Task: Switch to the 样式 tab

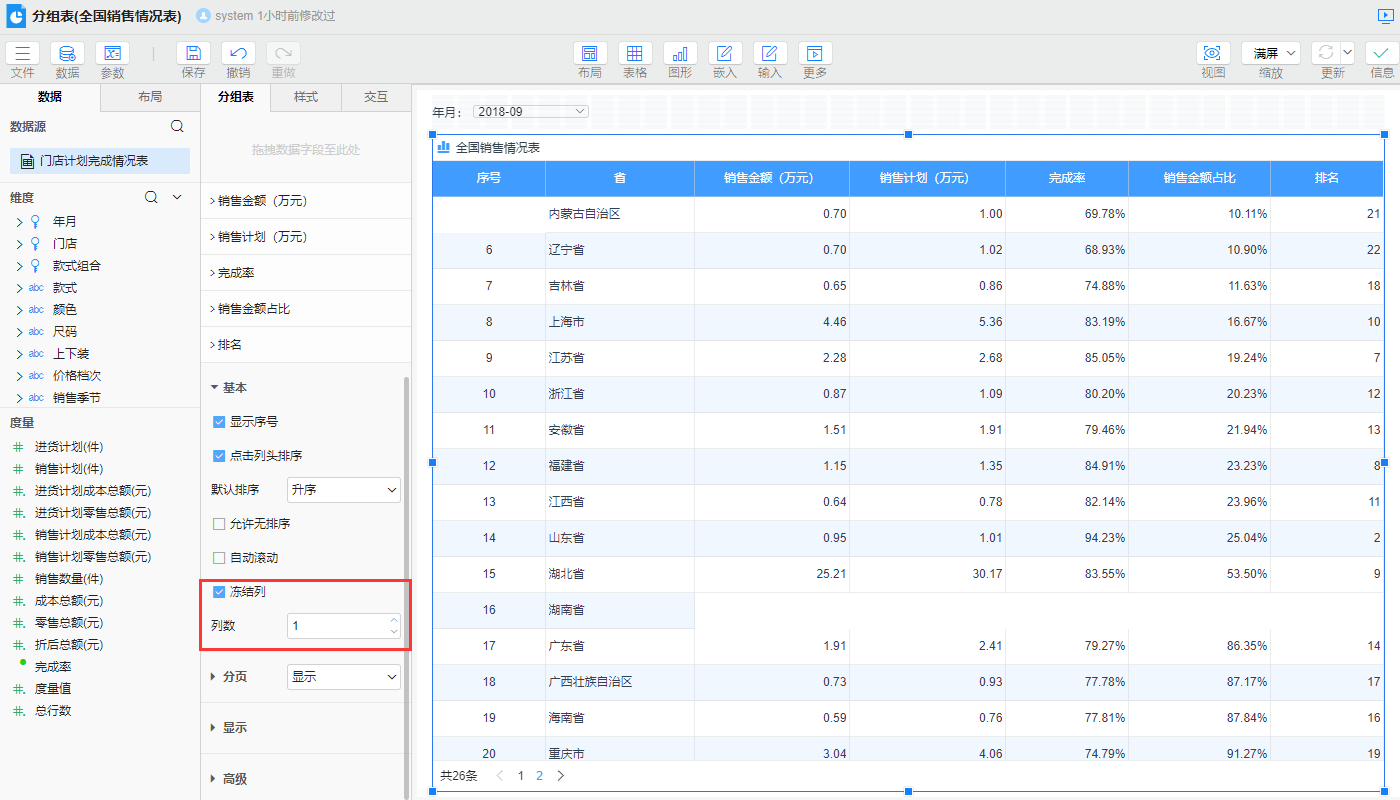Action: (306, 97)
